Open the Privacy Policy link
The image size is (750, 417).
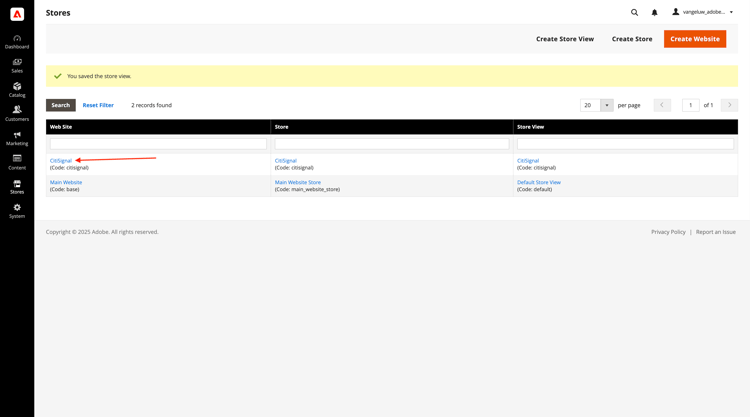[x=668, y=232]
